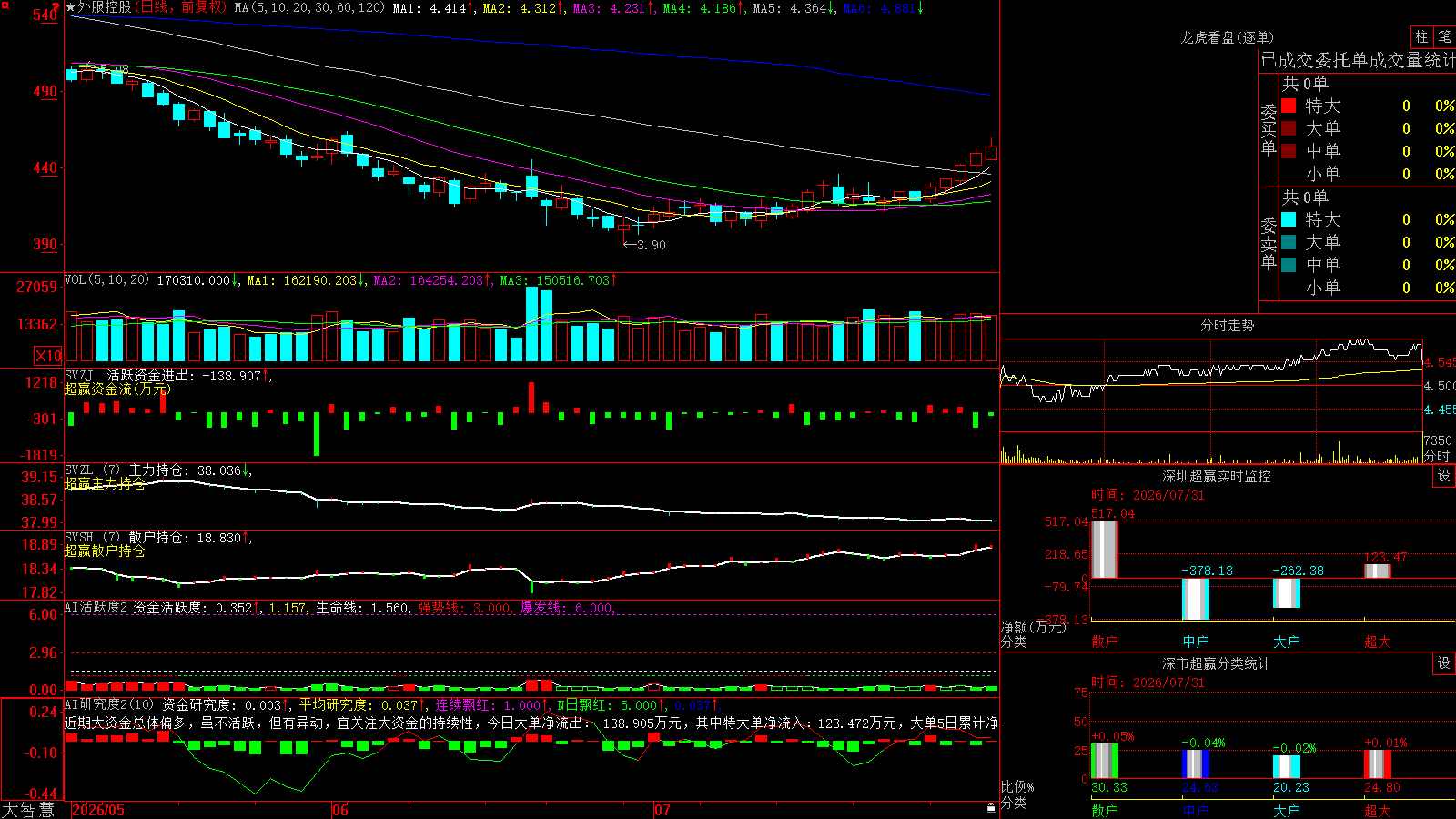1456x819 pixels.
Task: Click the 大智慧 logo
Action: pos(28,810)
